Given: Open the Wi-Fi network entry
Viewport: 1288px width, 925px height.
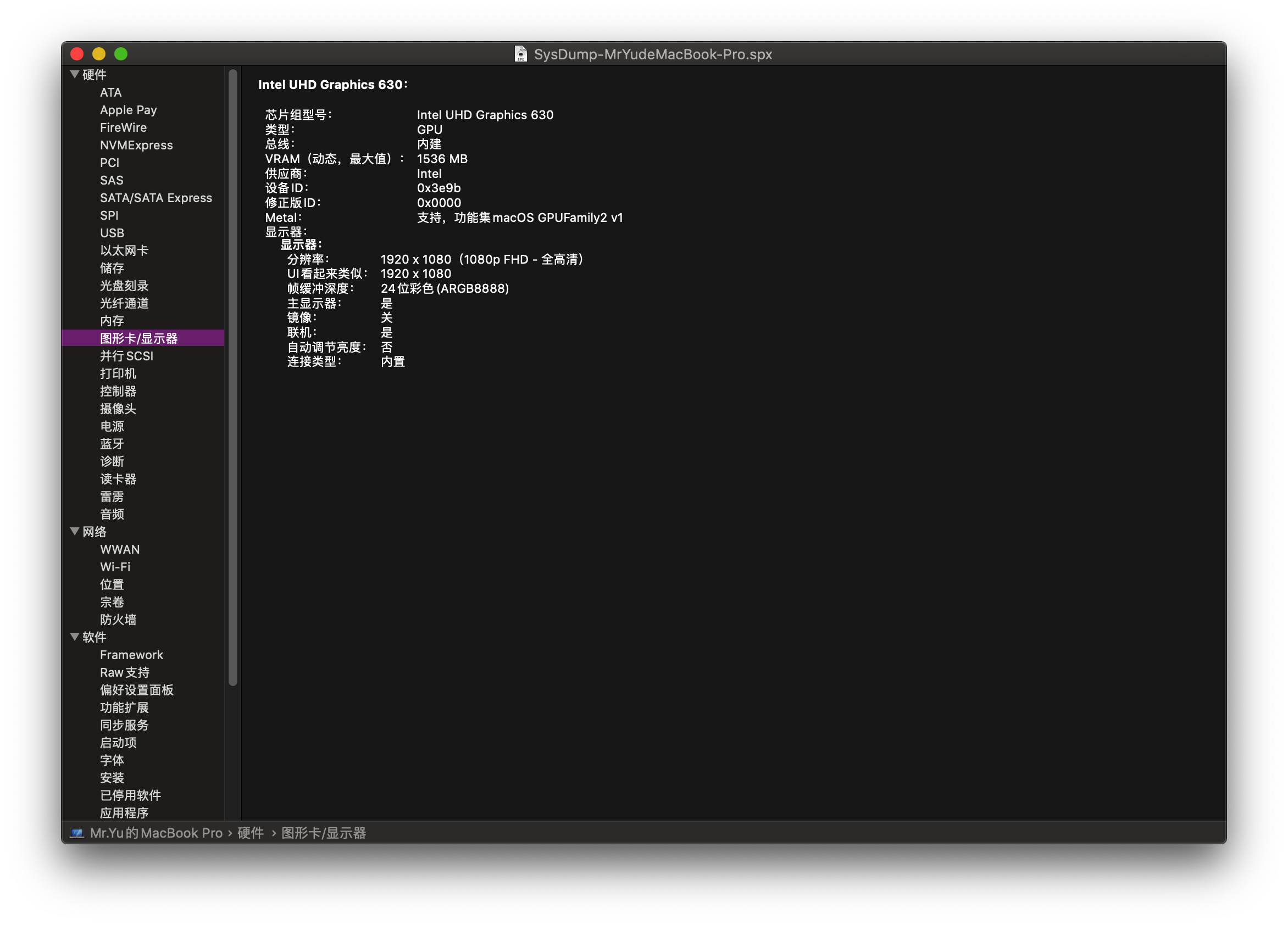Looking at the screenshot, I should tap(115, 567).
